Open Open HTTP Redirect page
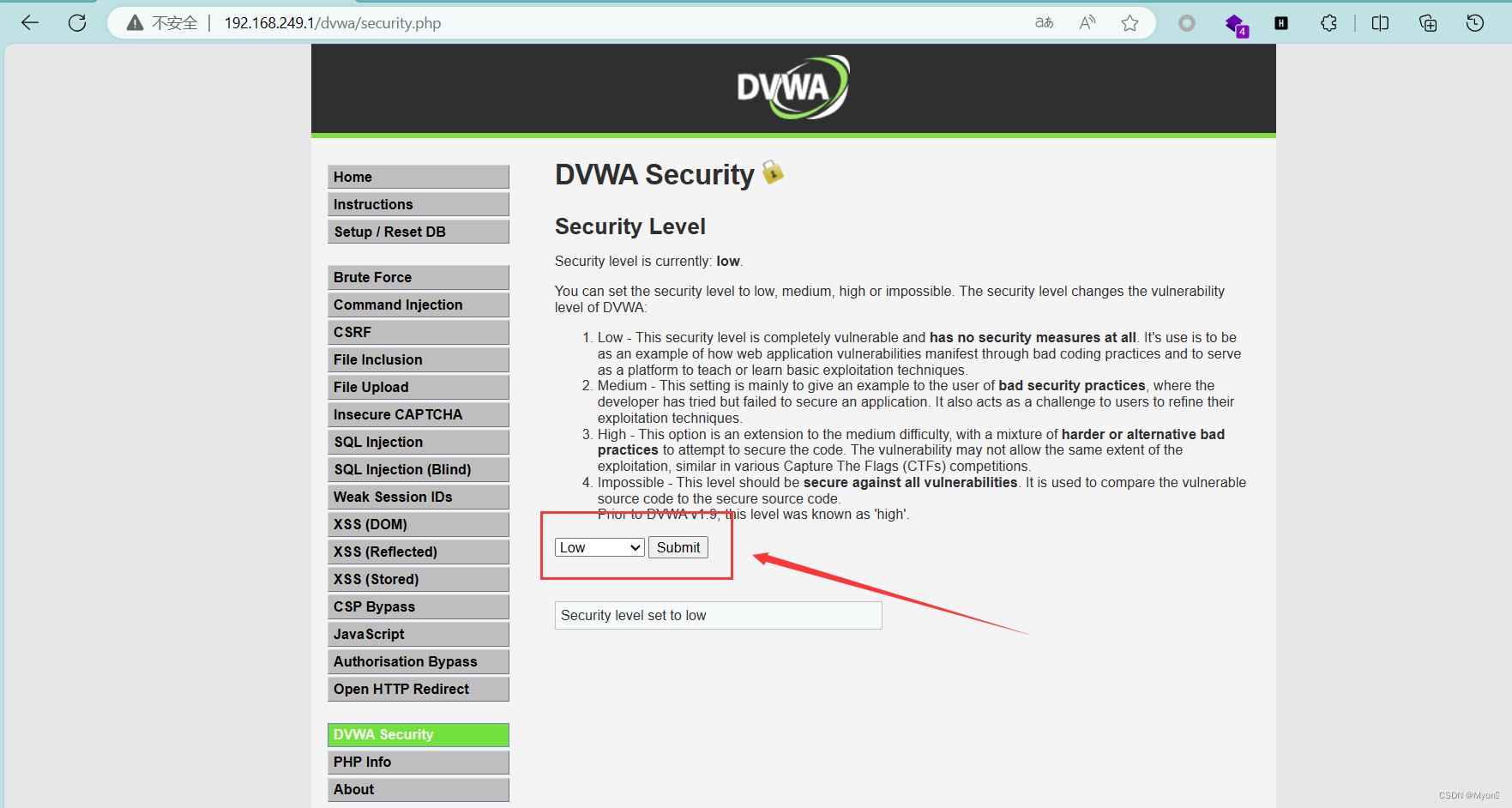 pyautogui.click(x=419, y=689)
